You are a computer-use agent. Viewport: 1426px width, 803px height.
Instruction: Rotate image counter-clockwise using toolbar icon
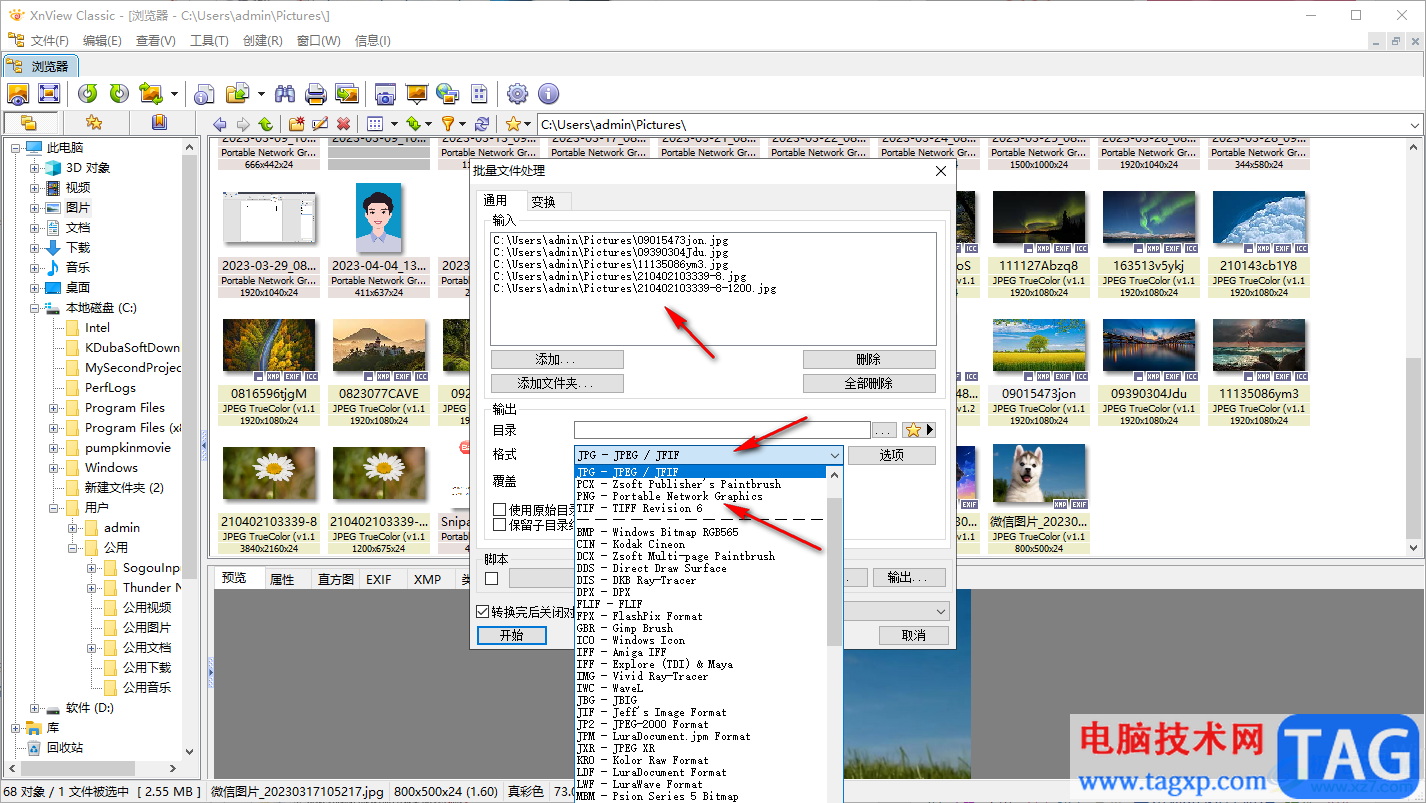88,94
